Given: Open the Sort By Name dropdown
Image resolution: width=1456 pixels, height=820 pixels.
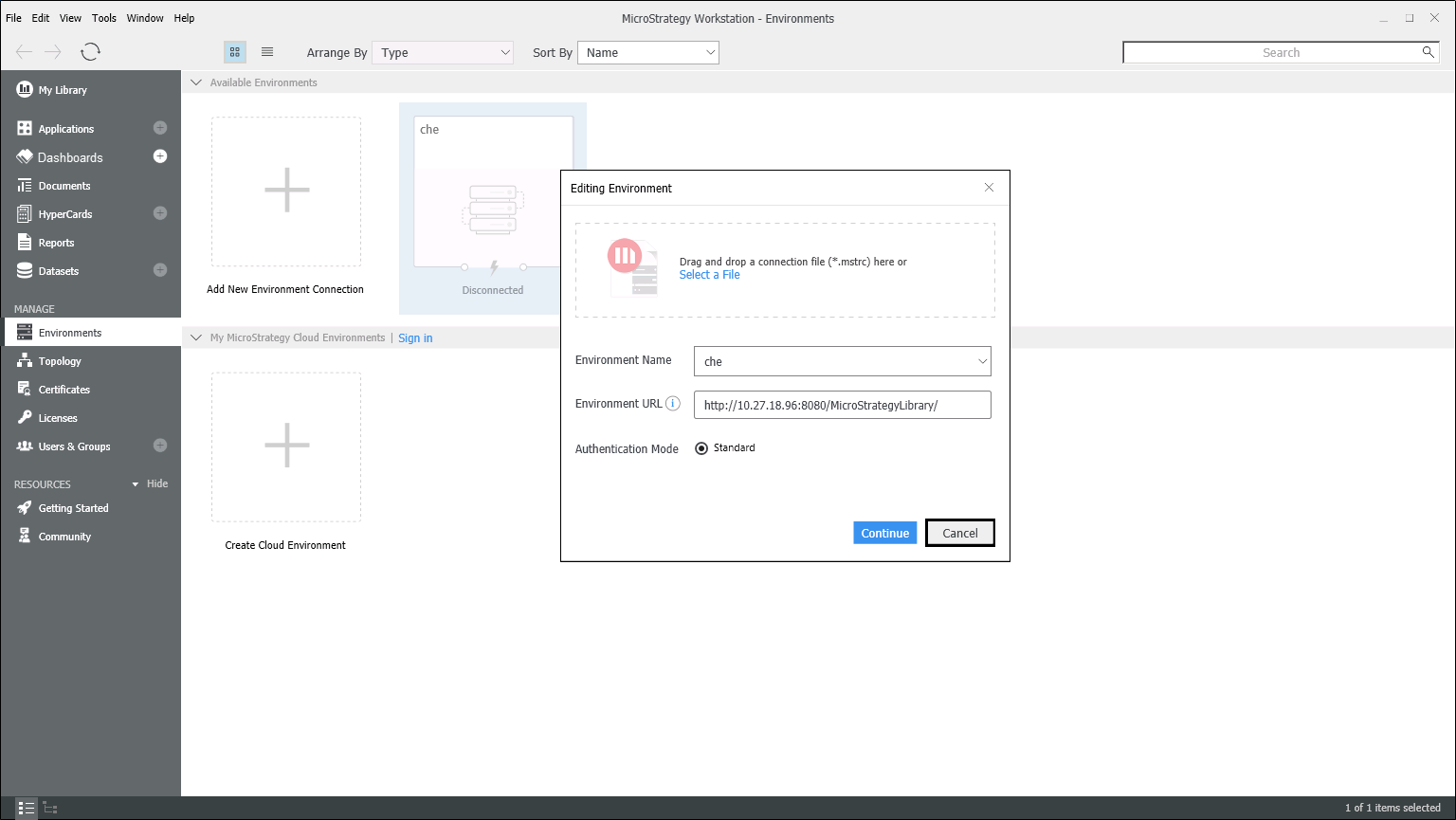Looking at the screenshot, I should (x=648, y=53).
